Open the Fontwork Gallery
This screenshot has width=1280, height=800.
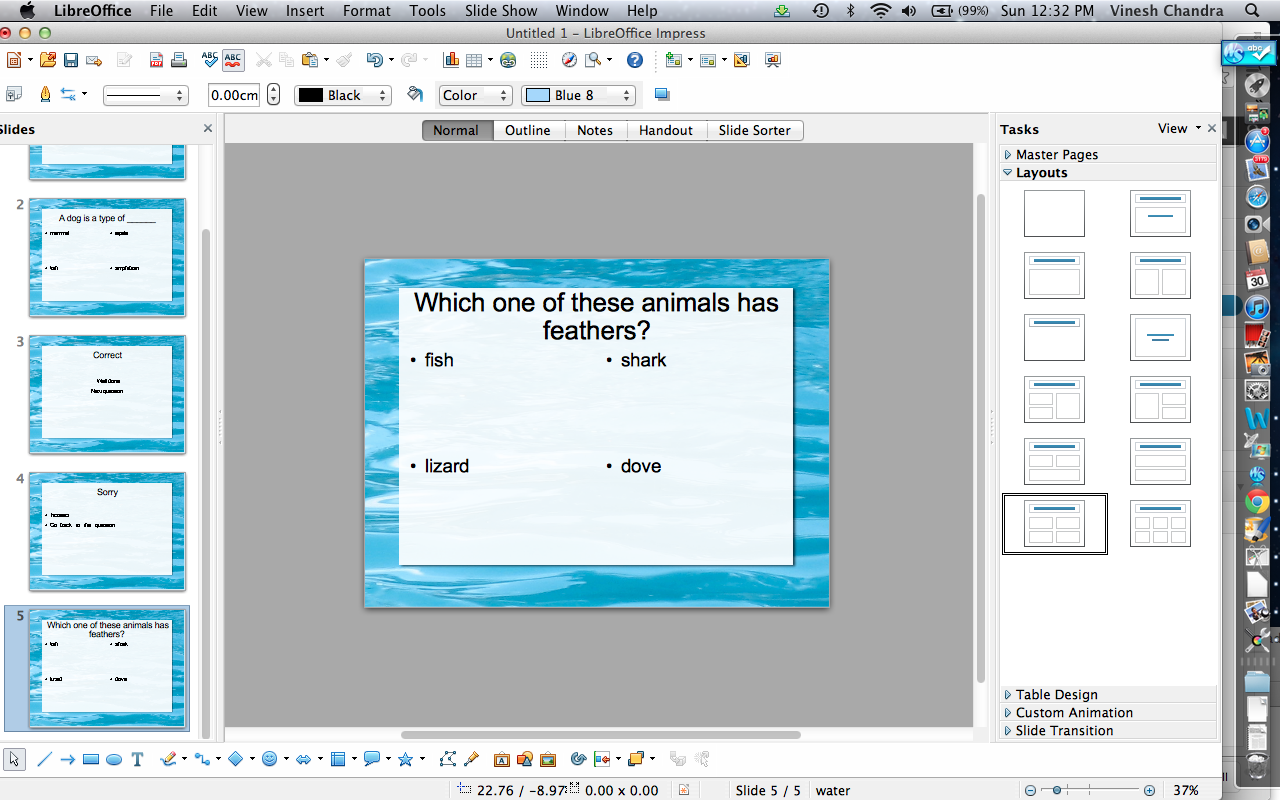501,760
